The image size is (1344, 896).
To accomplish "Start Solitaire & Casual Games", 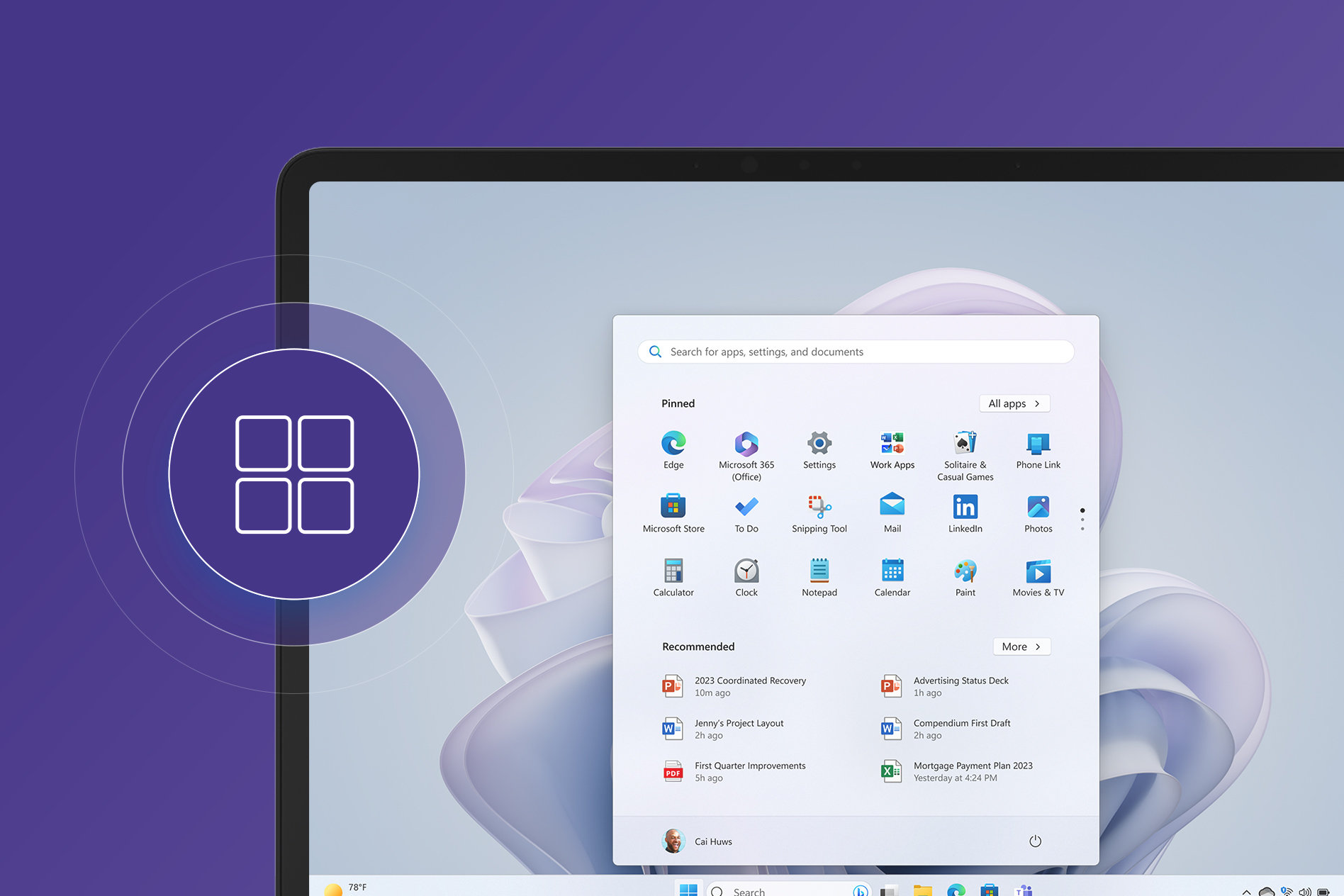I will point(965,445).
